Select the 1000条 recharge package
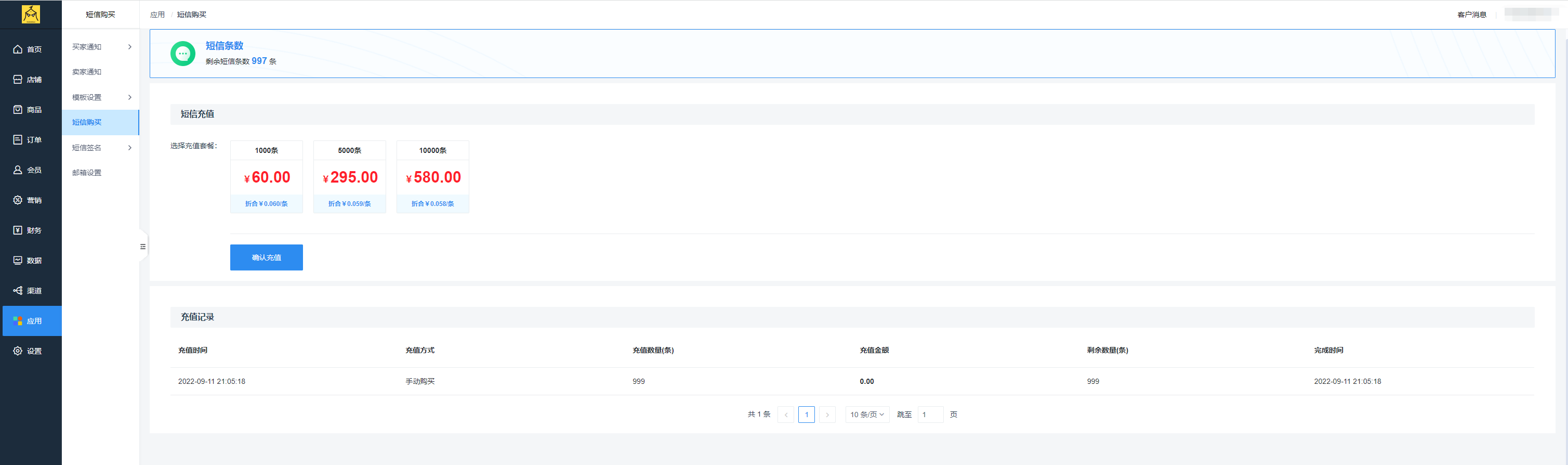Viewport: 1568px width, 465px height. [x=266, y=177]
